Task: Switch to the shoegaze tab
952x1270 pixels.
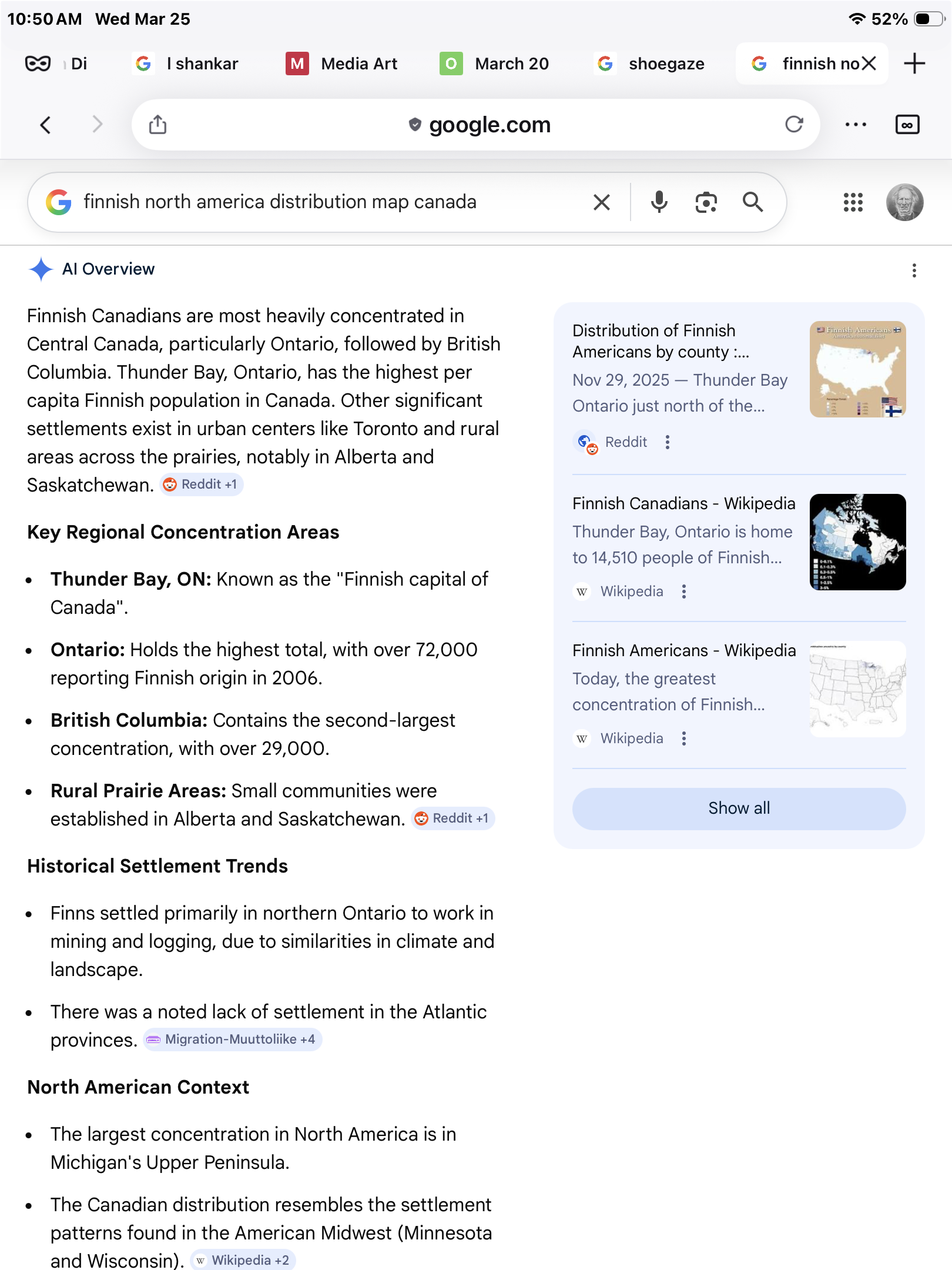Action: point(651,63)
